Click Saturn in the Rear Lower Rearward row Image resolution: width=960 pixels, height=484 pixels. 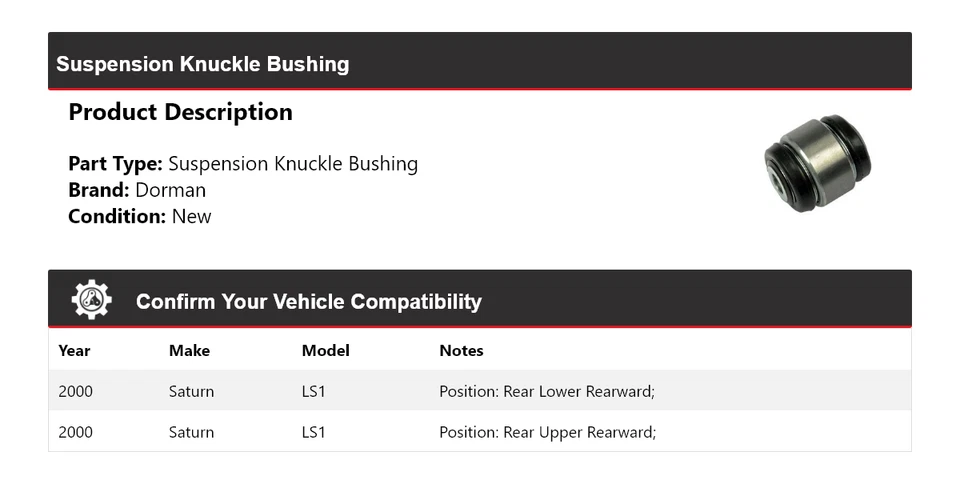point(191,391)
